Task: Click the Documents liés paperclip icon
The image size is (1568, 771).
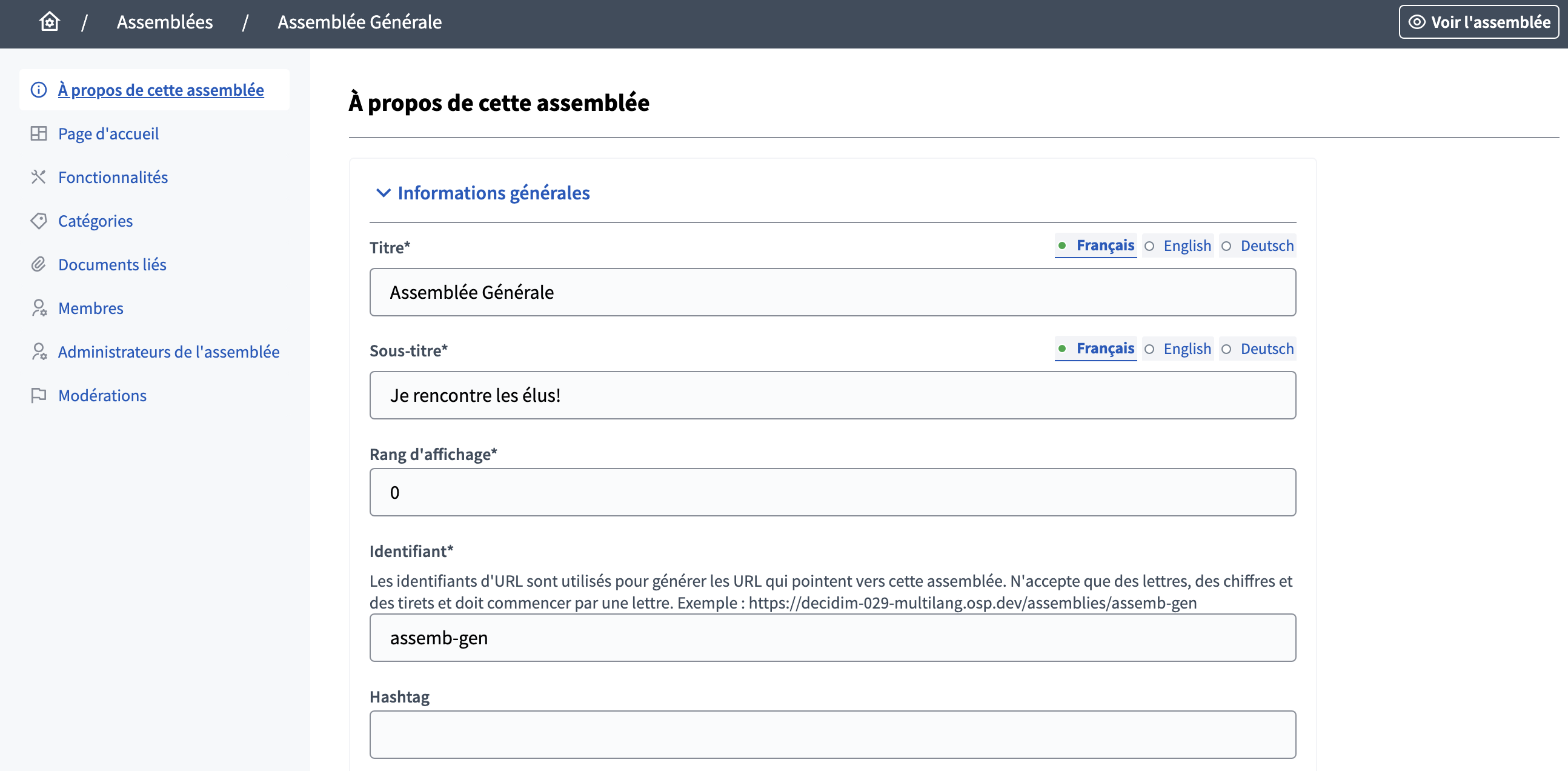Action: click(38, 264)
